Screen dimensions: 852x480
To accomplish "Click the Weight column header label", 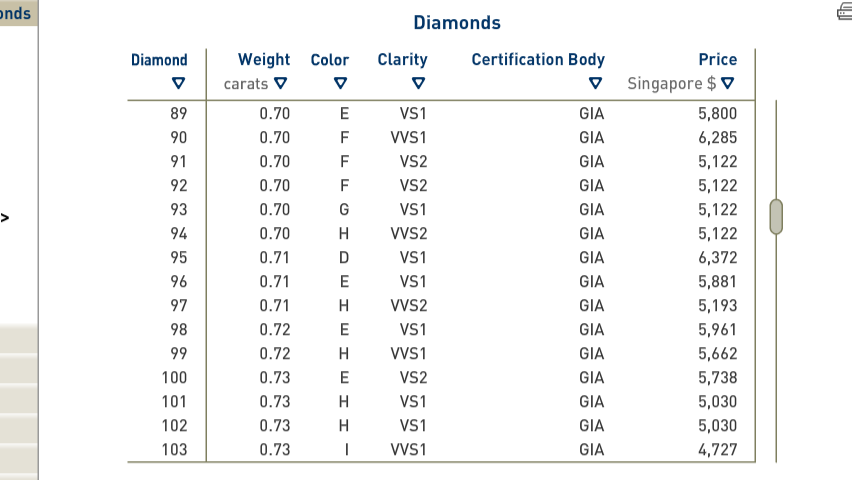I will (x=264, y=60).
